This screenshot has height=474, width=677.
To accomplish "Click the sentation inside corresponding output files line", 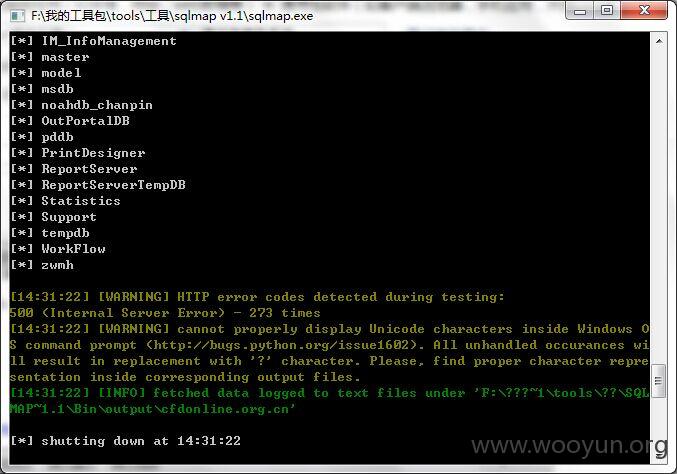I will click(x=185, y=377).
